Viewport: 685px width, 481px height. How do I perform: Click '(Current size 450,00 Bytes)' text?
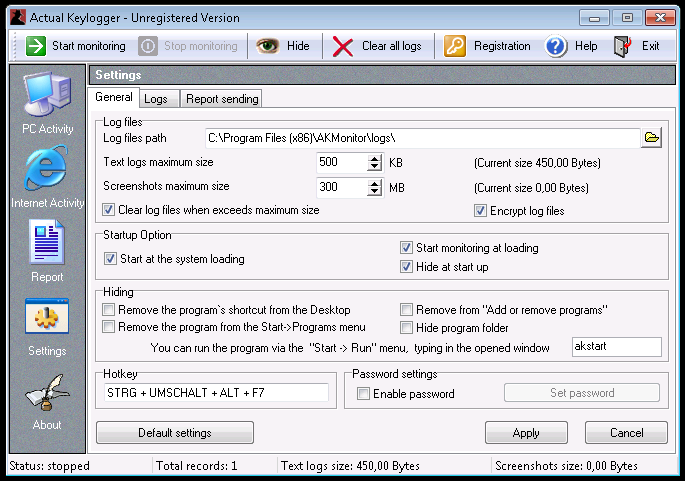(537, 163)
